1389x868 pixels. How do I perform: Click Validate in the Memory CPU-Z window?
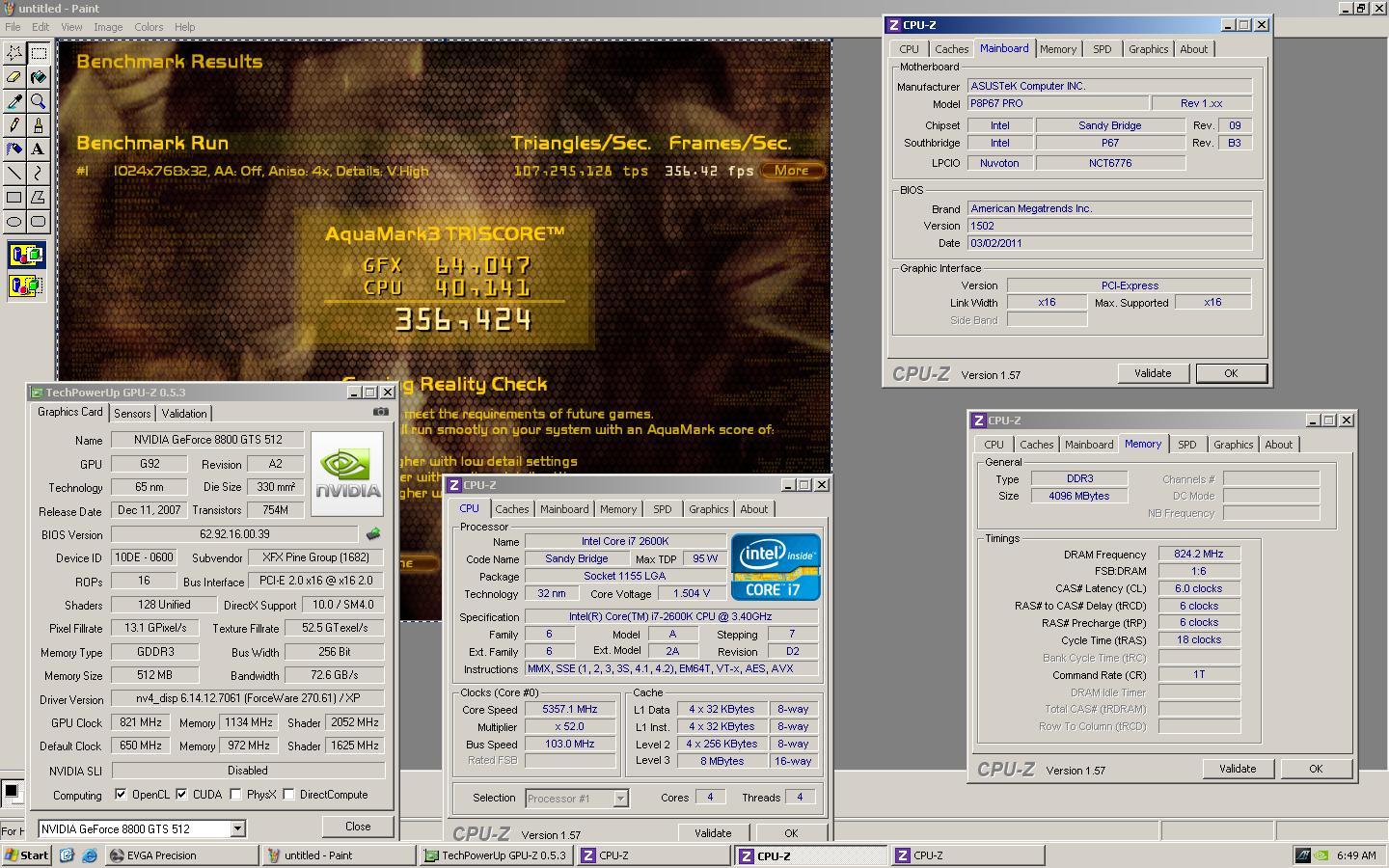tap(1238, 769)
